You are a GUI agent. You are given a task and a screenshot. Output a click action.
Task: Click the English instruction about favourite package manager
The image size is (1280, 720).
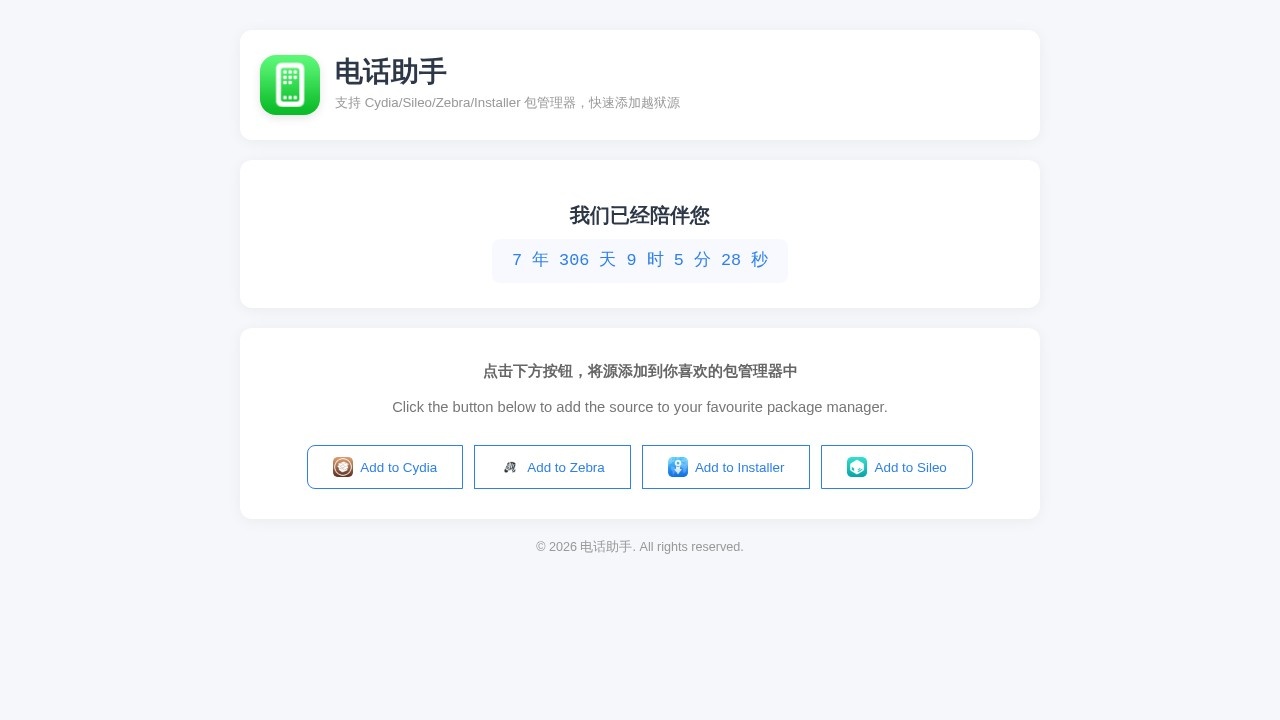640,407
